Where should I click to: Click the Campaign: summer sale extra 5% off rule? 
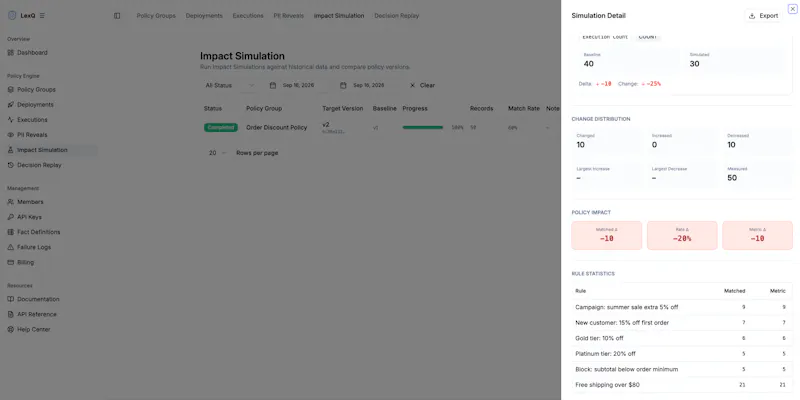(x=627, y=307)
